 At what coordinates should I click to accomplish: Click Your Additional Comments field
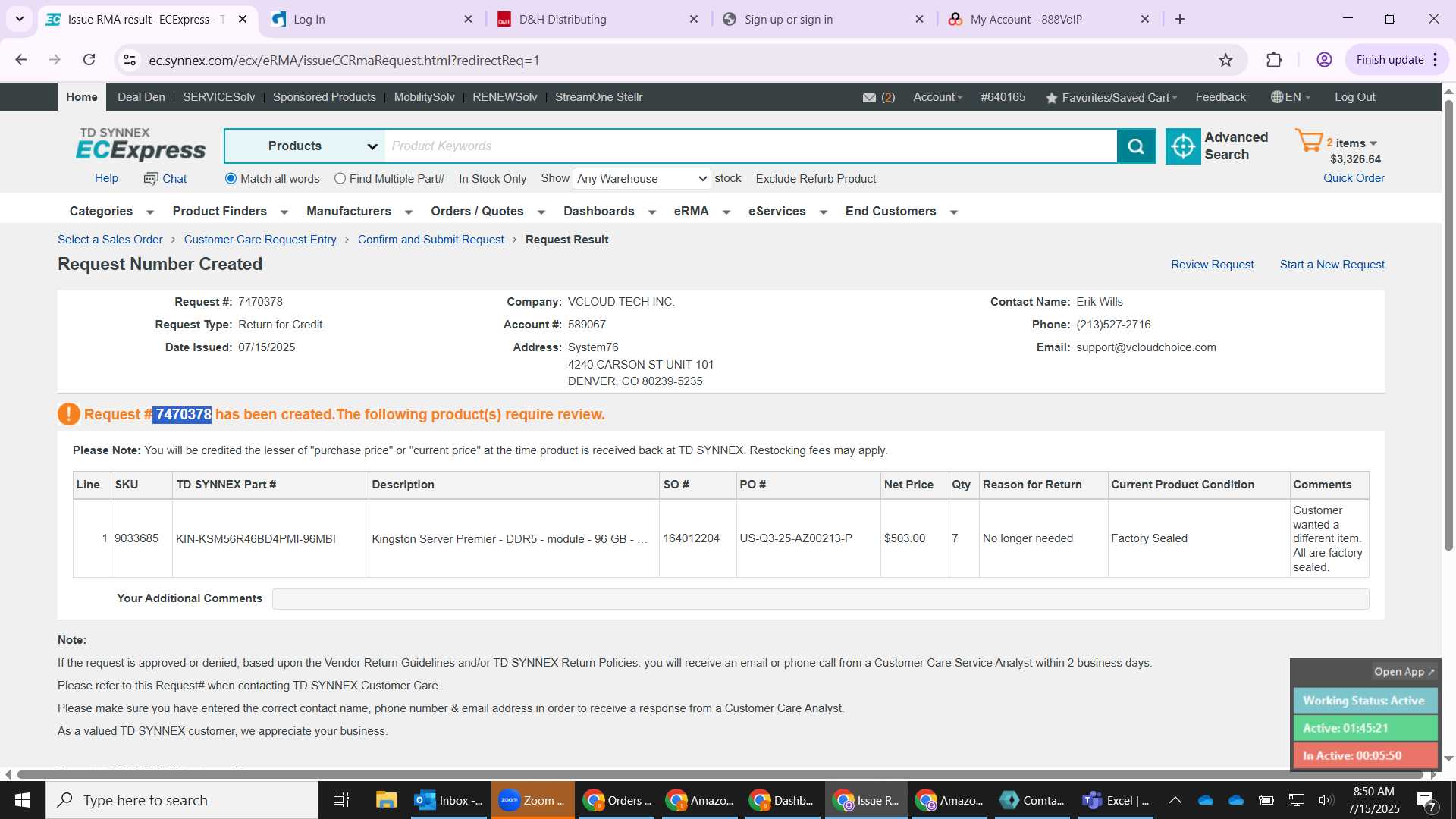coord(821,599)
